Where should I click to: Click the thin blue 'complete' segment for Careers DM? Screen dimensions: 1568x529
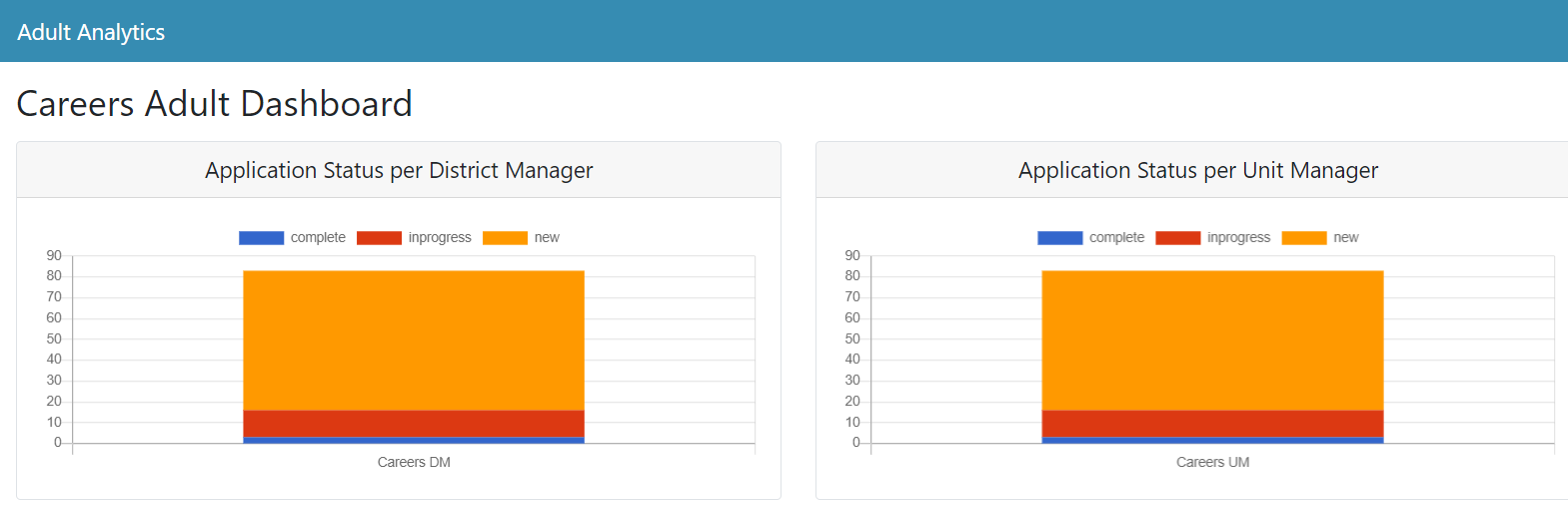[414, 440]
